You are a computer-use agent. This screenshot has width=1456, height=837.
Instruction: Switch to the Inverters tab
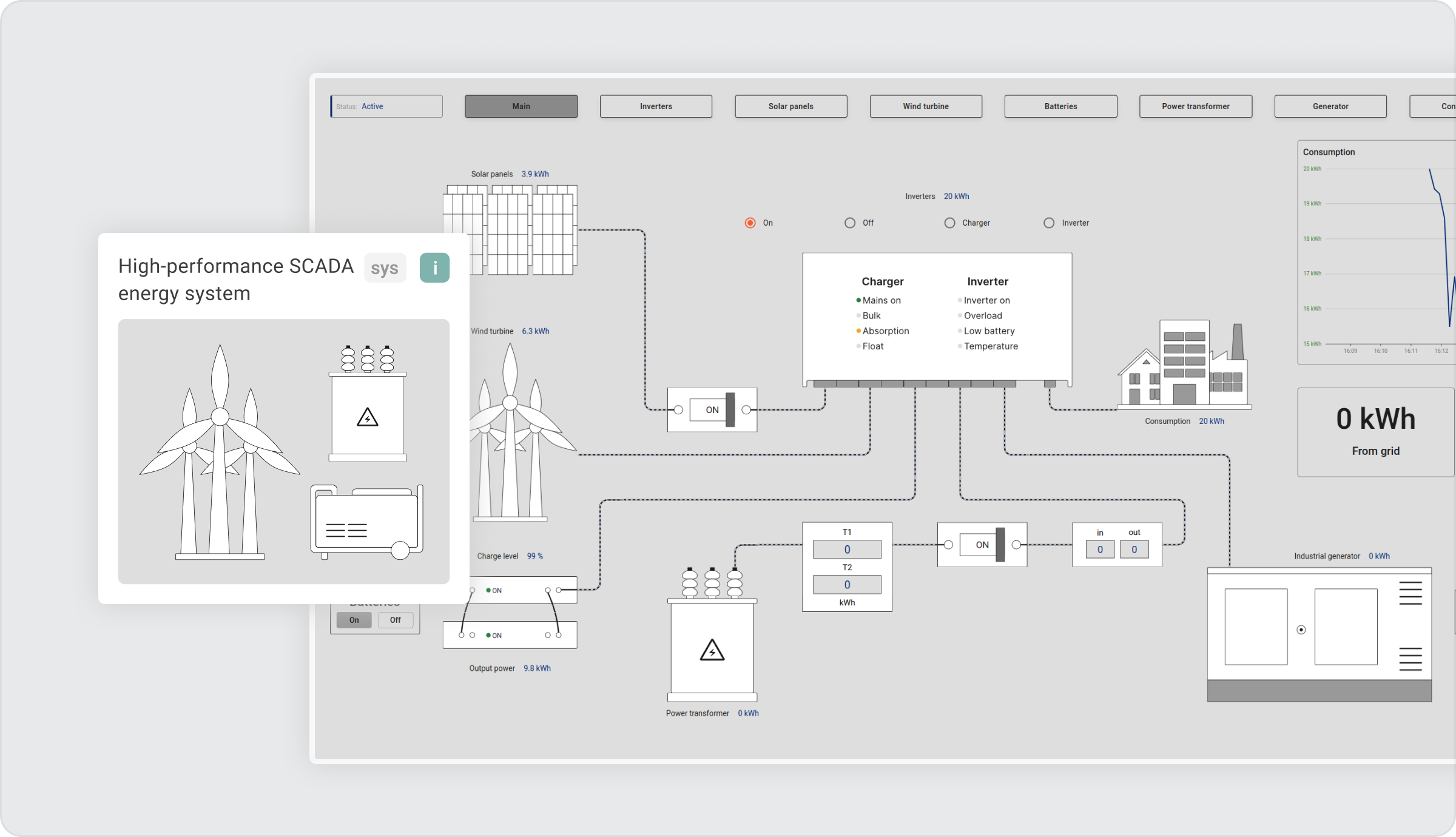pyautogui.click(x=655, y=106)
